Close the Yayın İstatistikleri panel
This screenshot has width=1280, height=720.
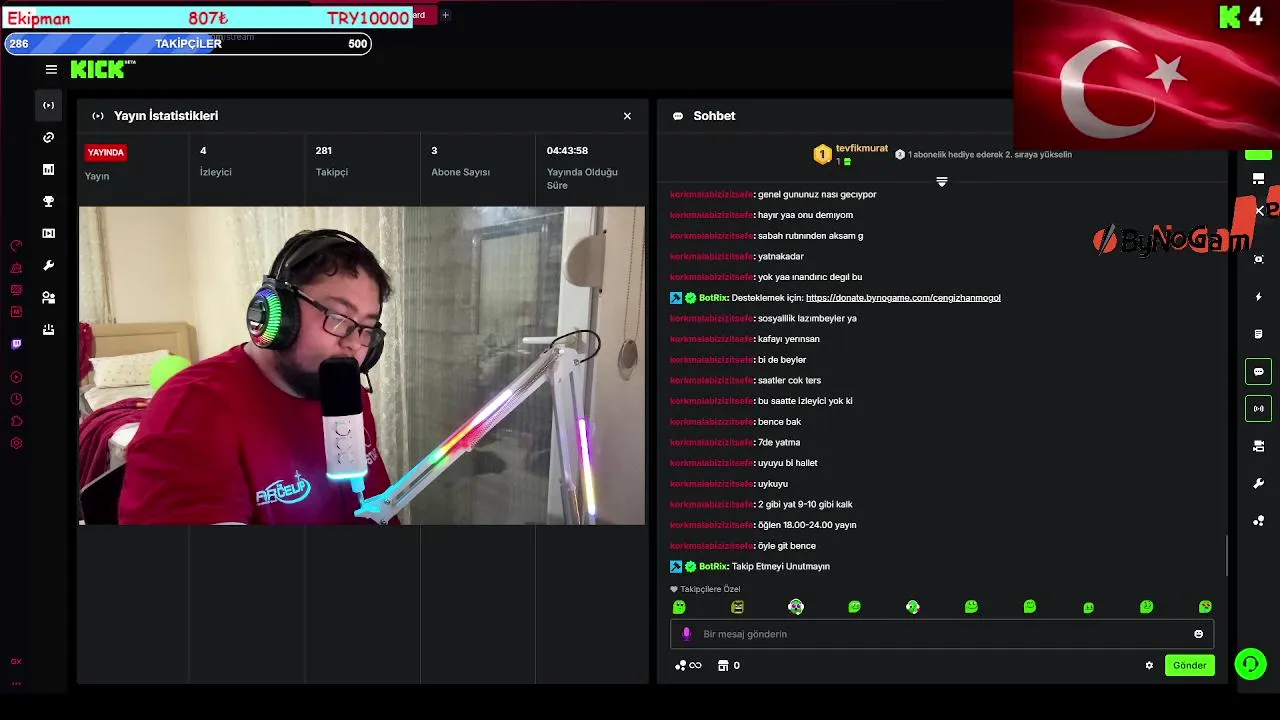pyautogui.click(x=627, y=116)
